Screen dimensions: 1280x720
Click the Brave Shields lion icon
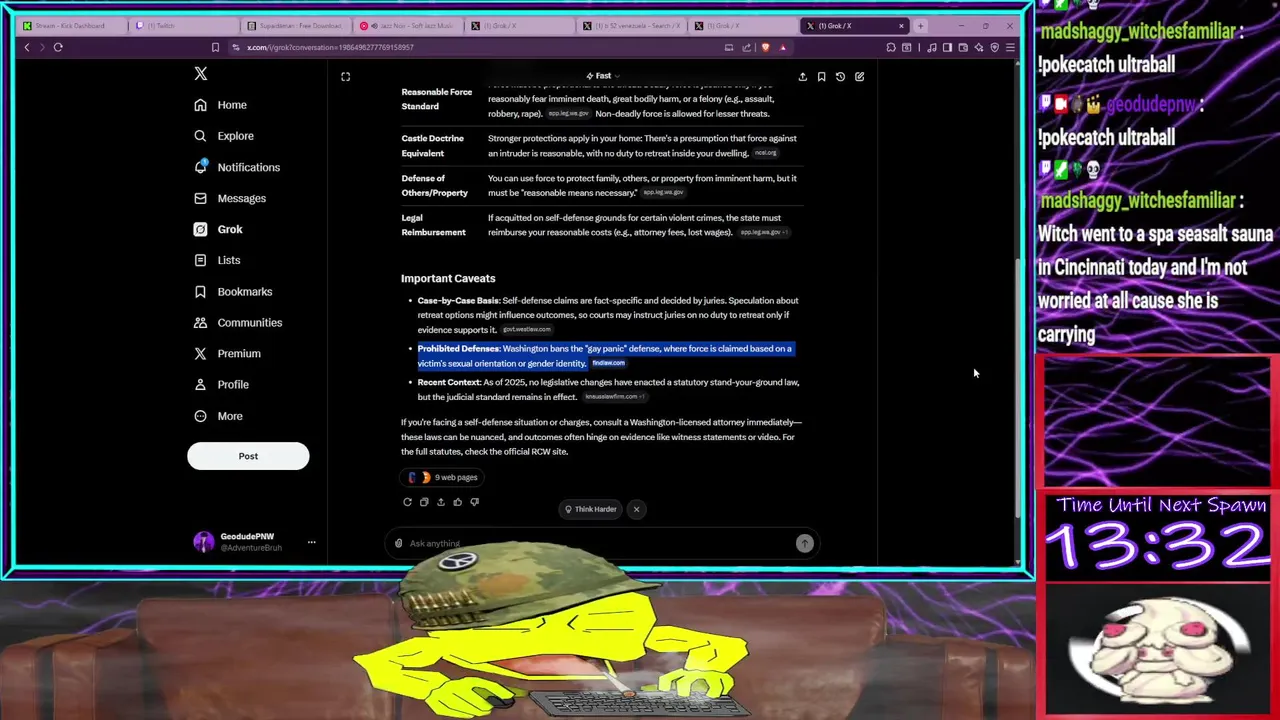pyautogui.click(x=766, y=47)
